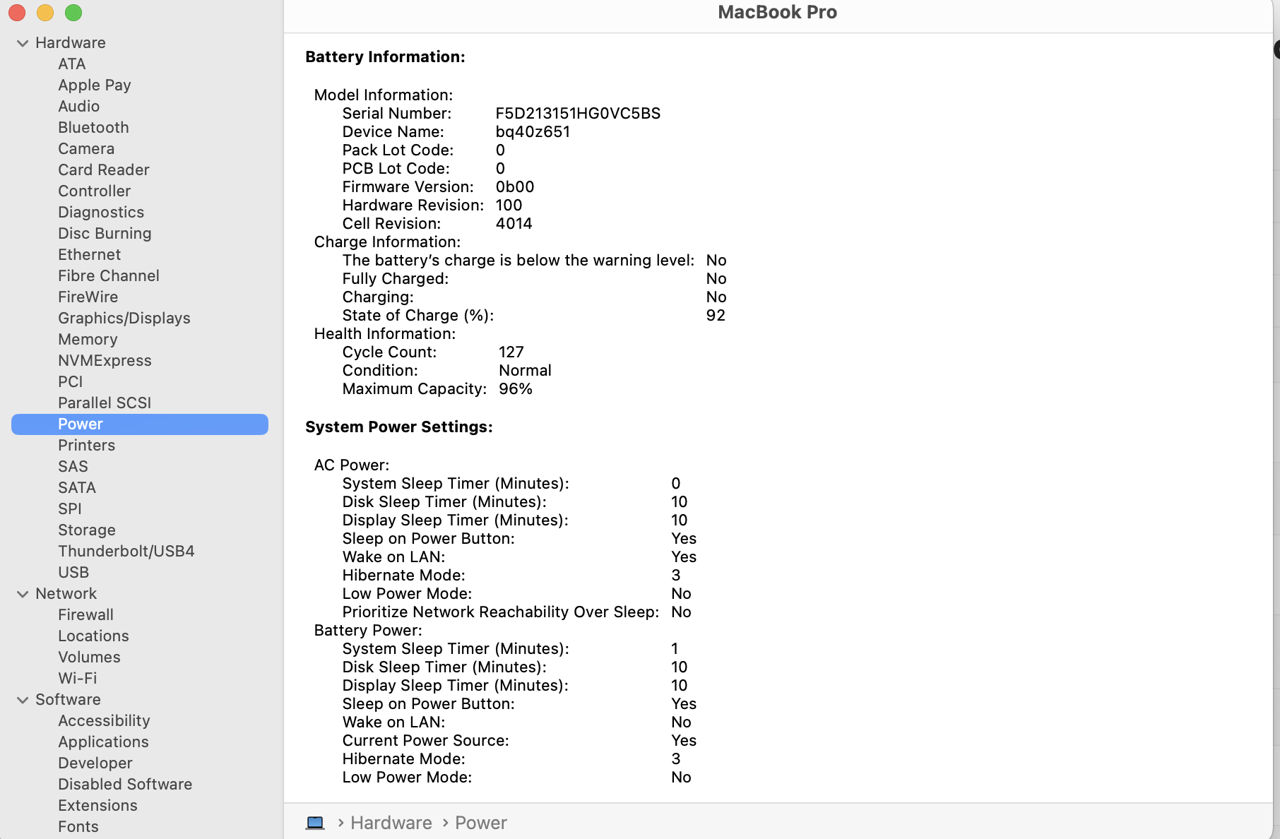Select Storage in the sidebar

pyautogui.click(x=87, y=530)
